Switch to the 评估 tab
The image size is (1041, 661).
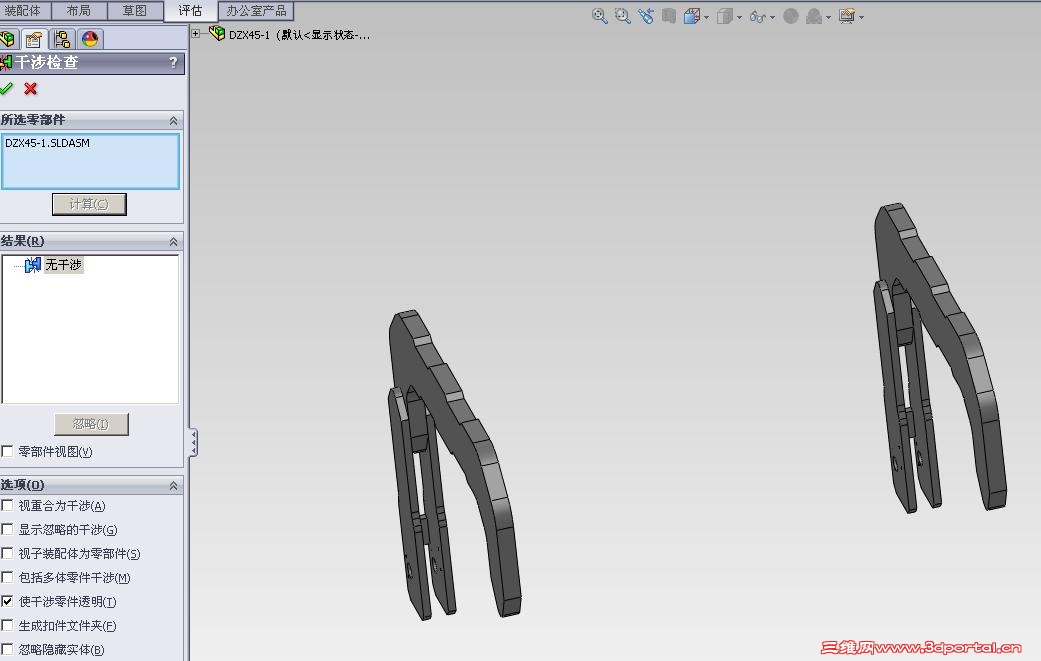tap(191, 11)
